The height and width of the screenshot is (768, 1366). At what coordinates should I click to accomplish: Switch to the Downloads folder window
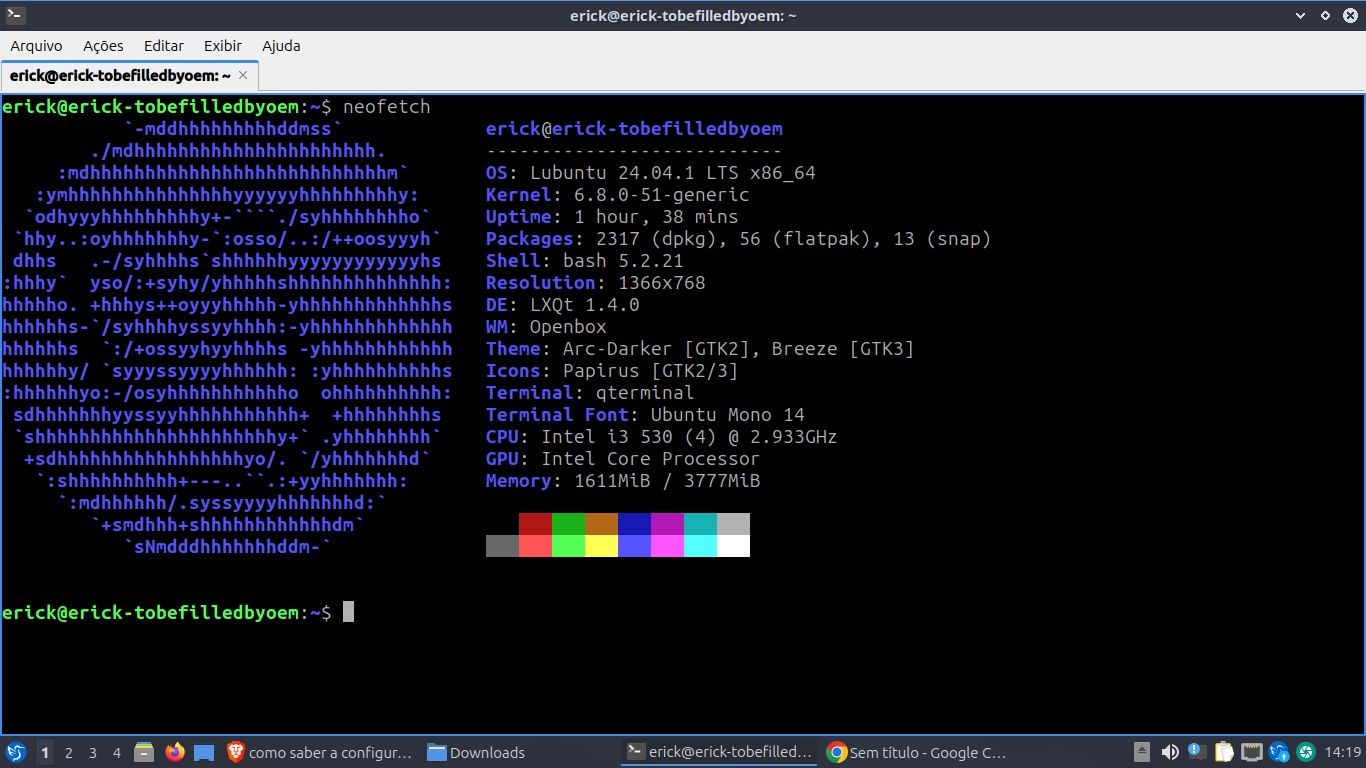tap(520, 752)
